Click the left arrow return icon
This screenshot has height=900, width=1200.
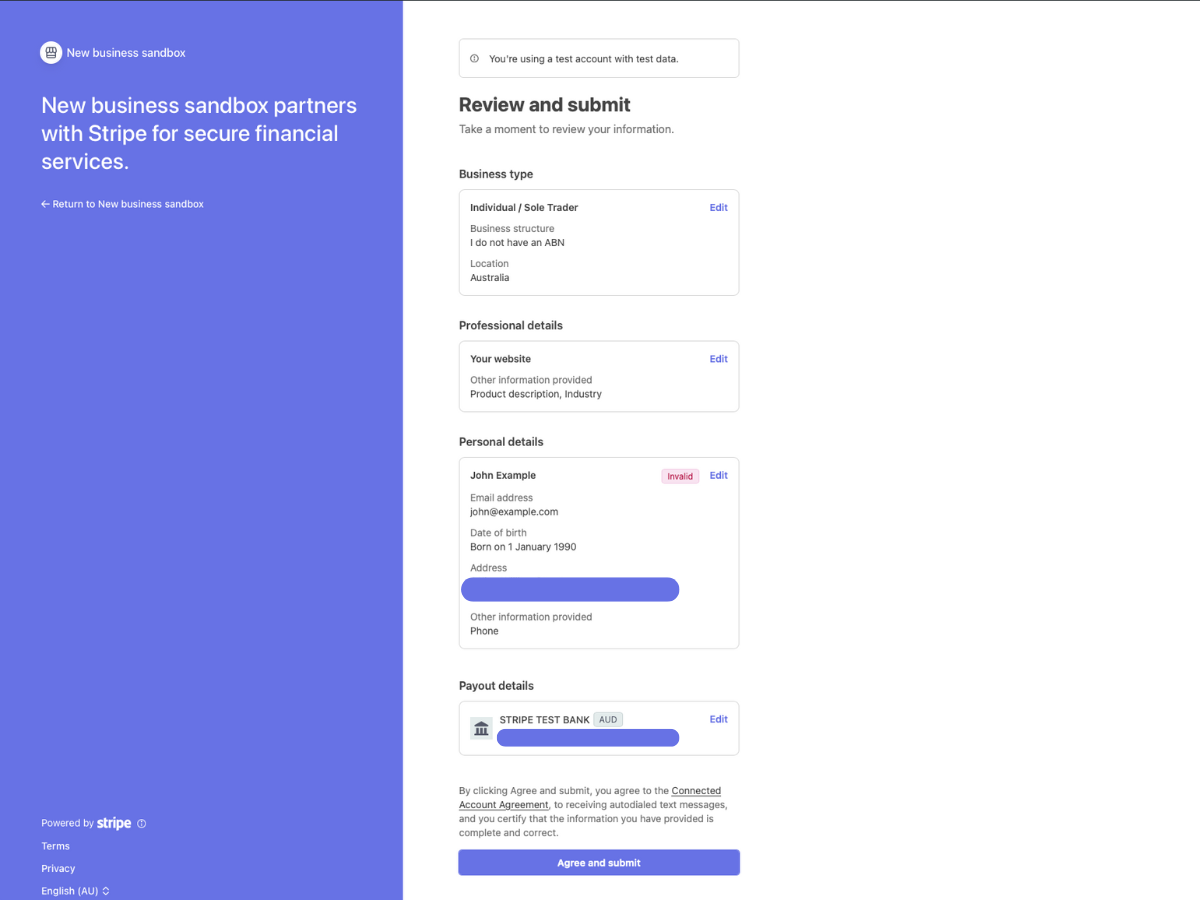tap(45, 203)
